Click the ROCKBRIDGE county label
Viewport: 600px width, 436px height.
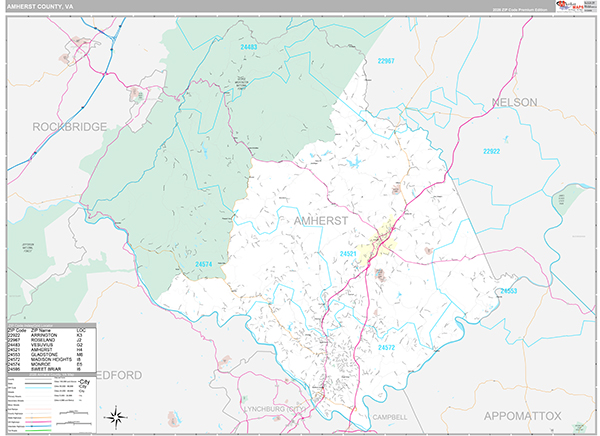(69, 127)
